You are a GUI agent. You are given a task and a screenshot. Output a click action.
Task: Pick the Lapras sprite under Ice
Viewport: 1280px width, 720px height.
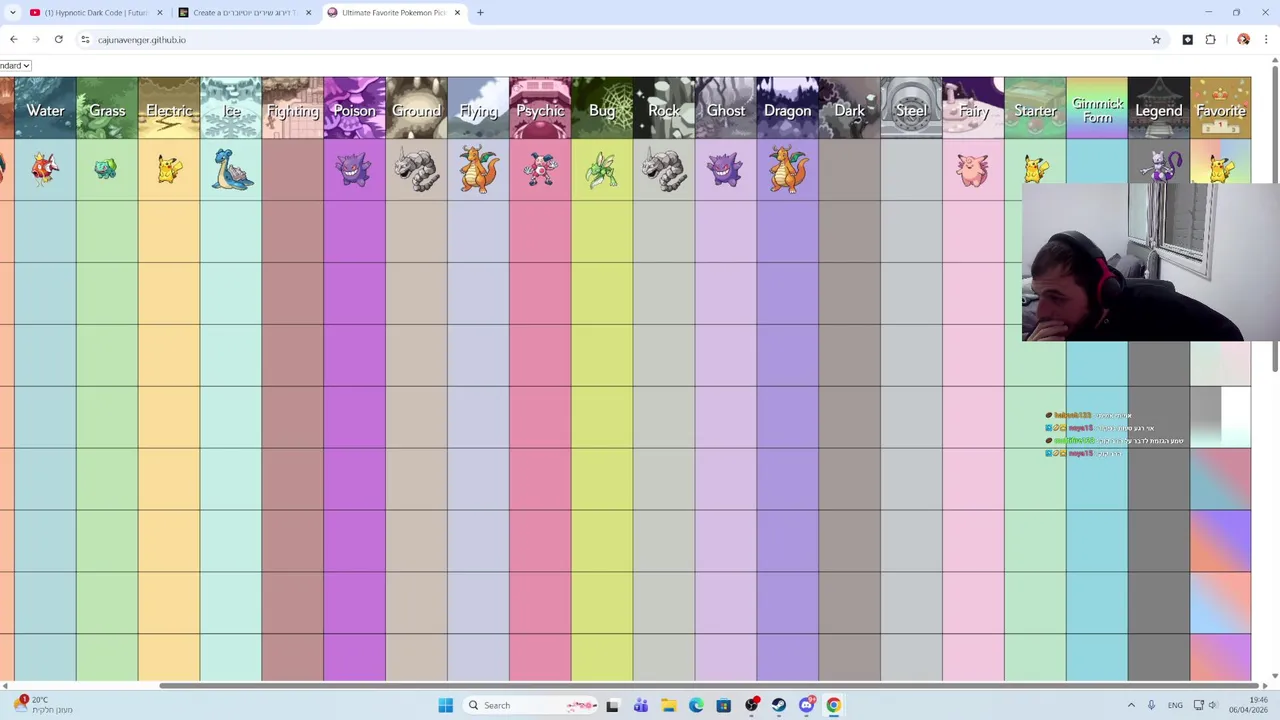point(232,169)
